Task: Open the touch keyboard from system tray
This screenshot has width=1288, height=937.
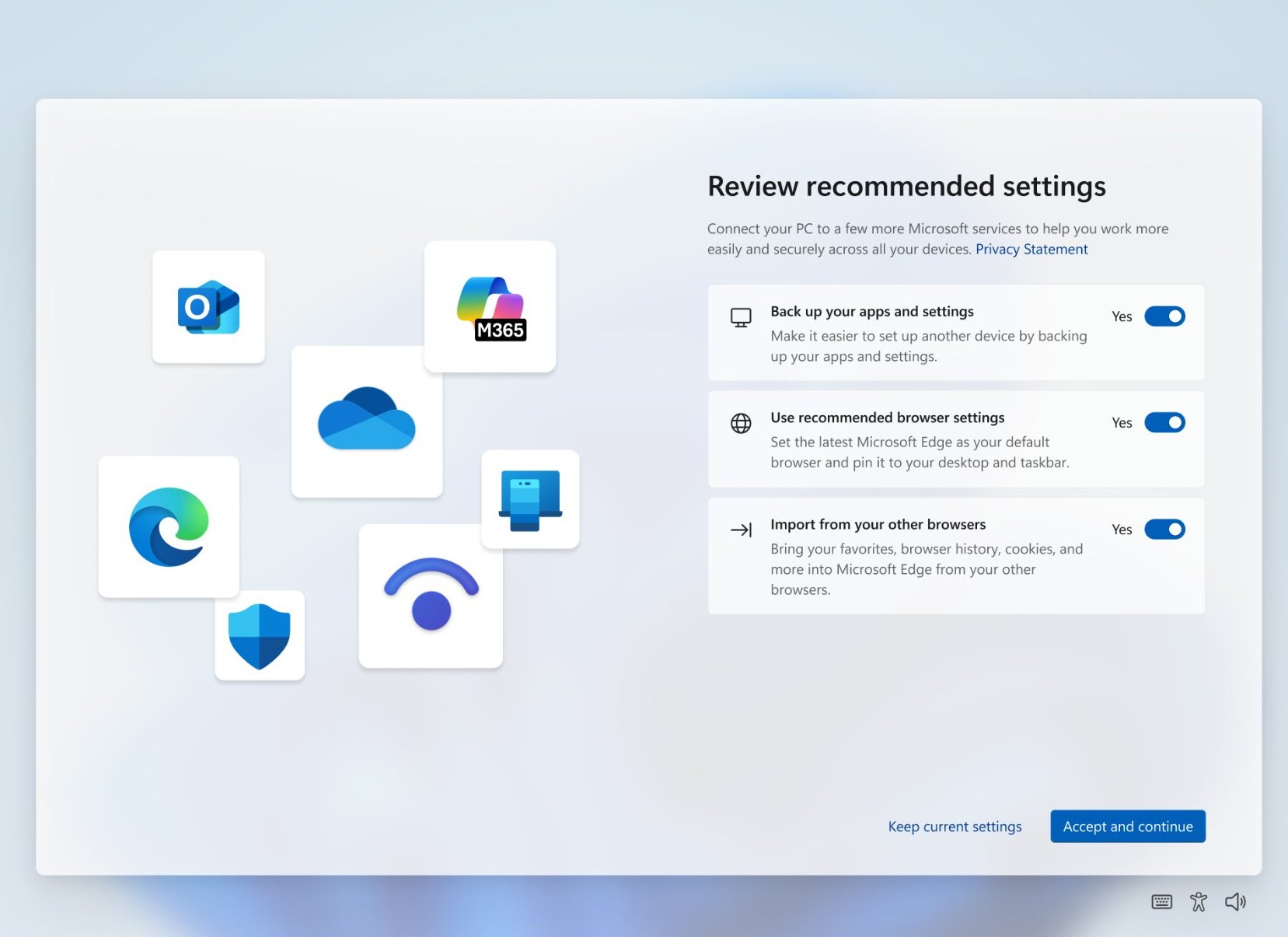Action: 1161,901
